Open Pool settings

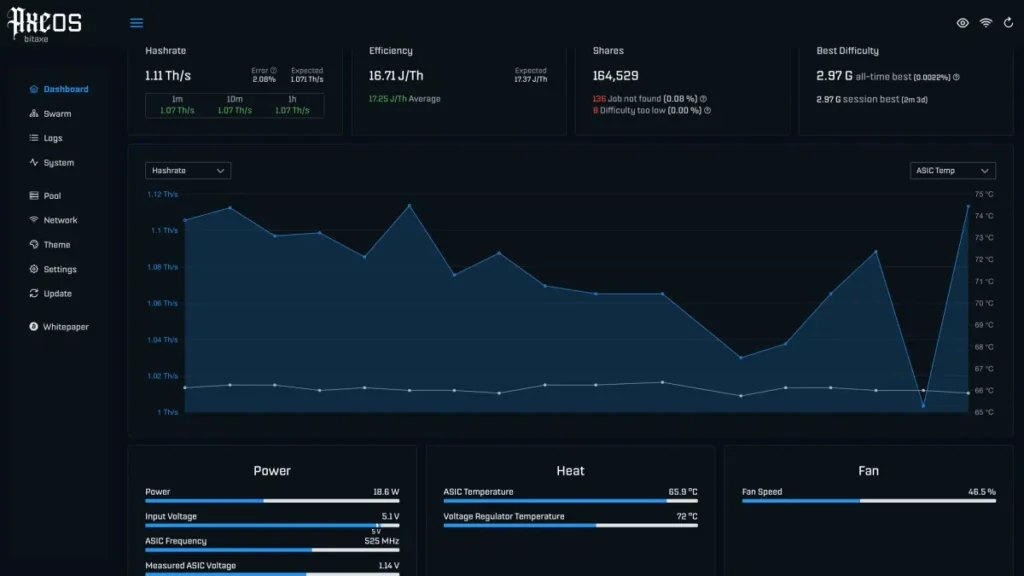[x=52, y=196]
